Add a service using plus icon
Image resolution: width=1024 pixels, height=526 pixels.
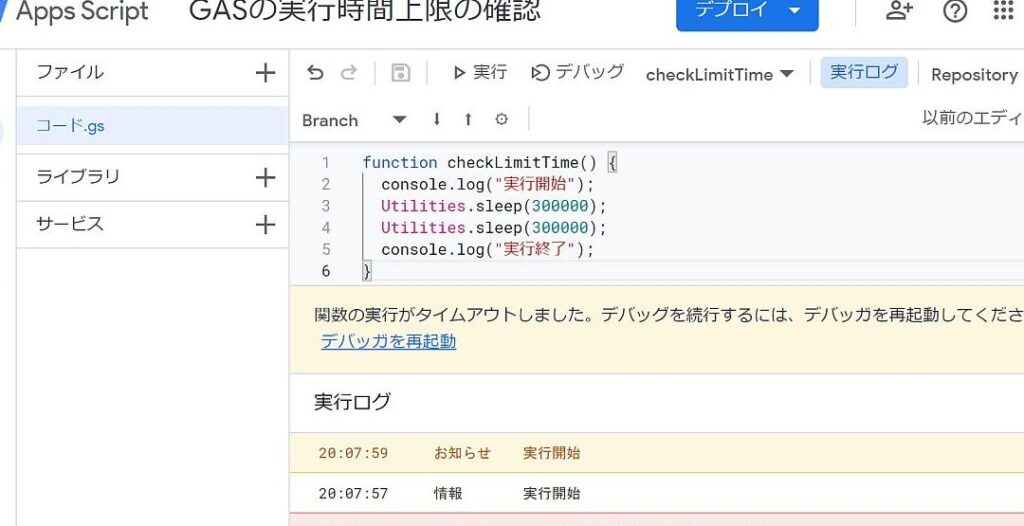265,224
